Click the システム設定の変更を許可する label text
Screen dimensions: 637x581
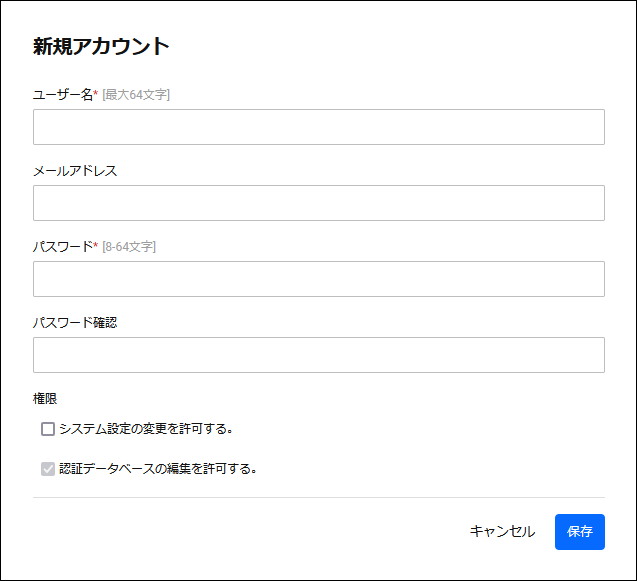point(146,429)
